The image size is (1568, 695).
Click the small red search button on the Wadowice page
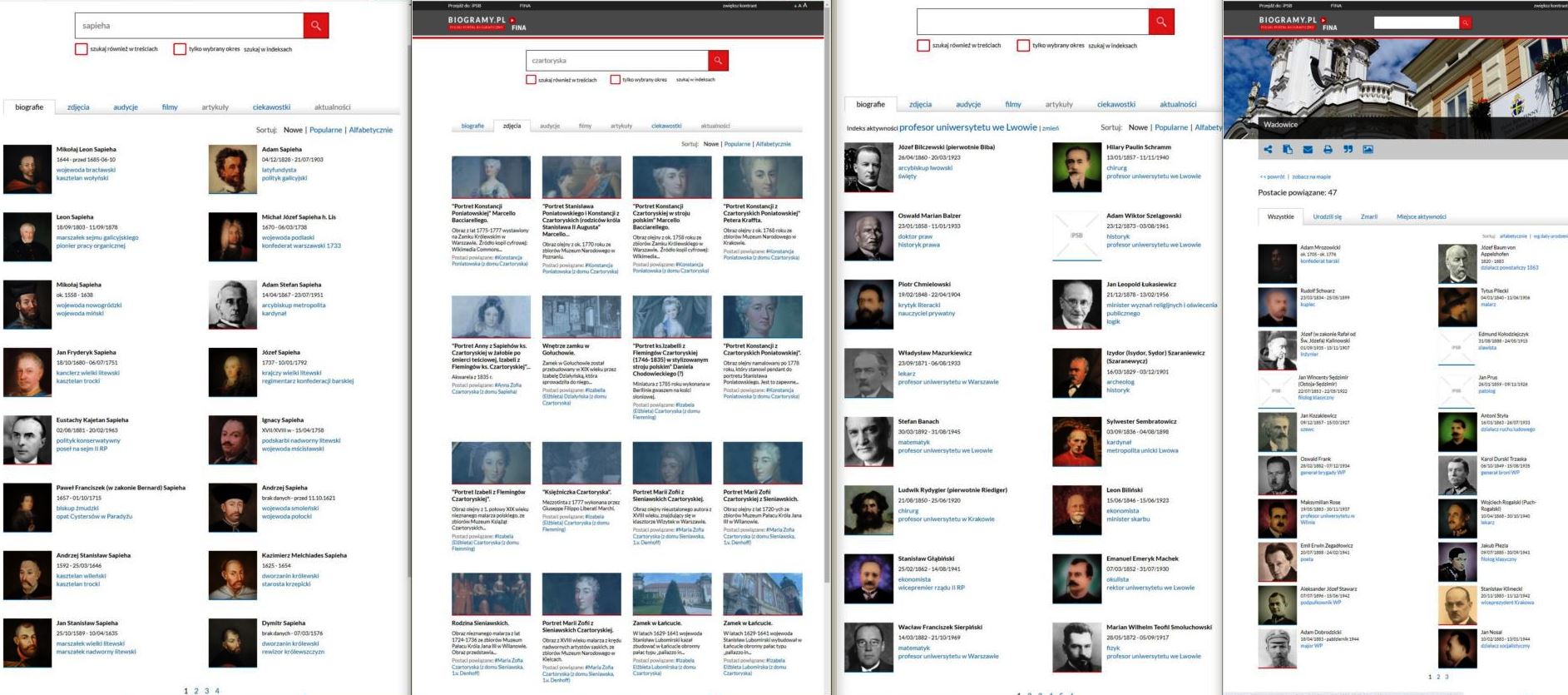click(1465, 22)
